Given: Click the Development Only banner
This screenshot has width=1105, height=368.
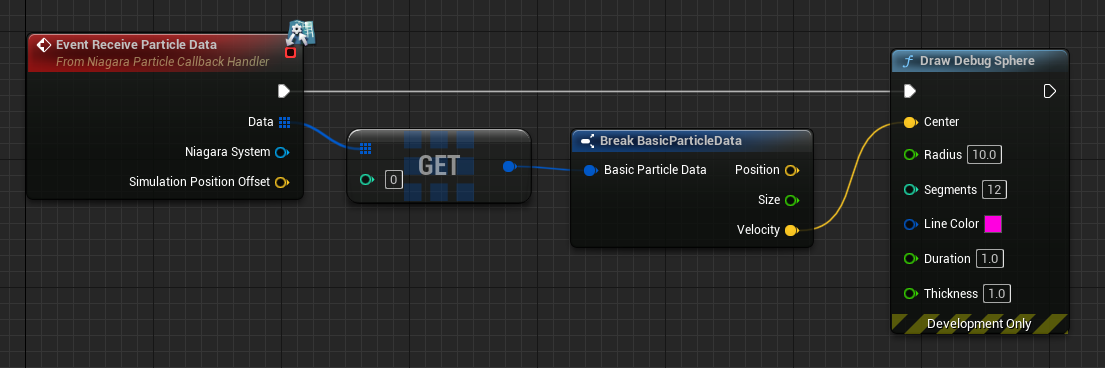Looking at the screenshot, I should coord(980,324).
